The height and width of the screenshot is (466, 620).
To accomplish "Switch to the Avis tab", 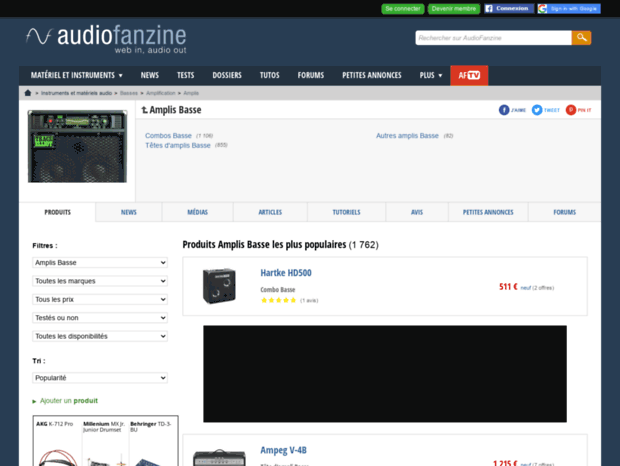I will point(417,212).
